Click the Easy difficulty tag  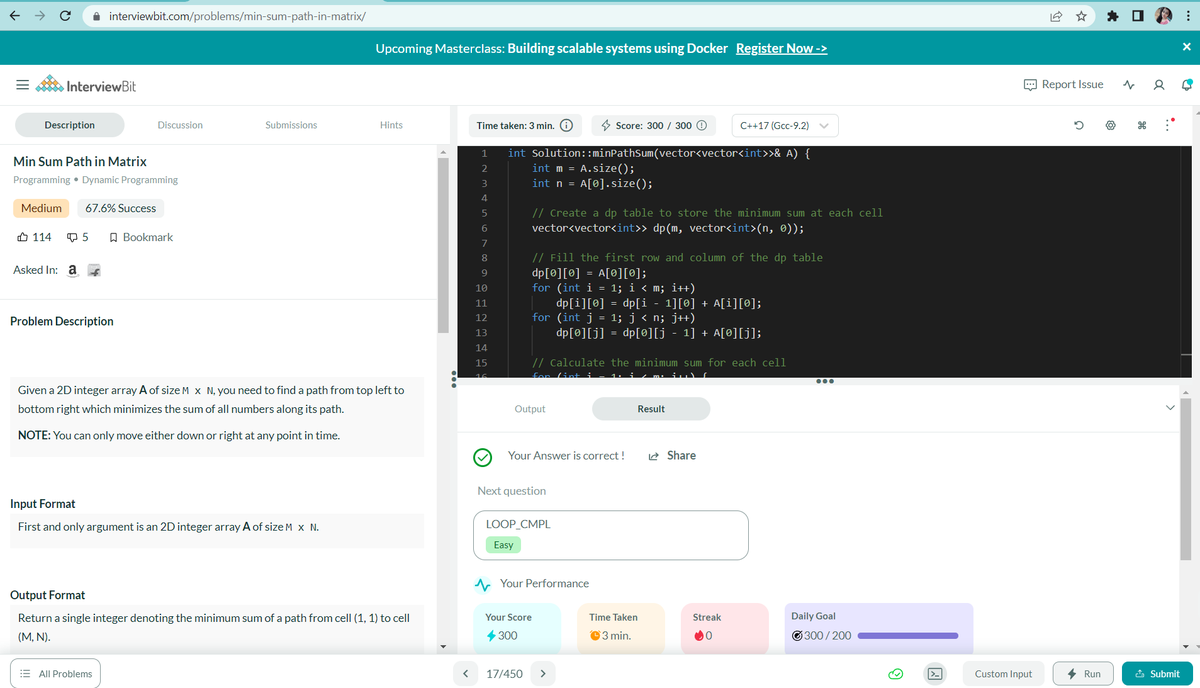pyautogui.click(x=503, y=545)
